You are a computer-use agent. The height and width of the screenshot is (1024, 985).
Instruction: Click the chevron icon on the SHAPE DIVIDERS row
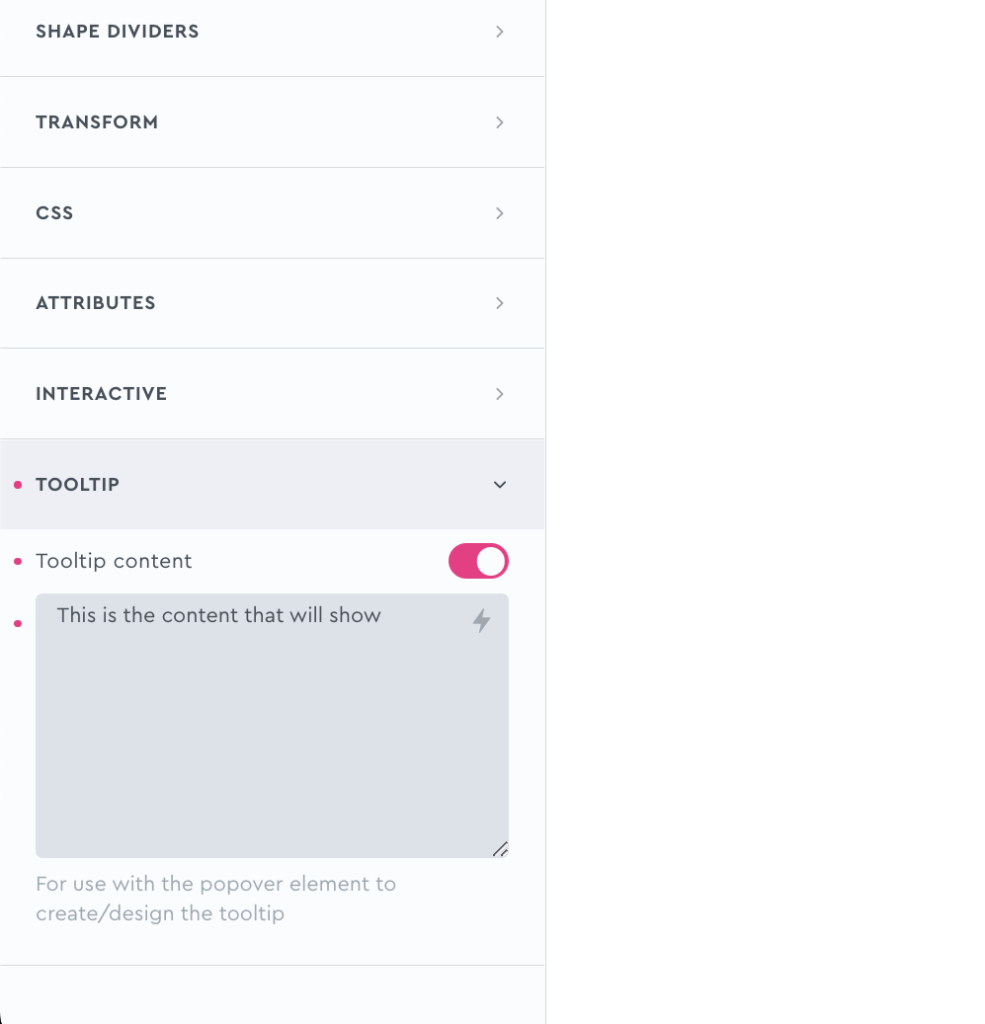[499, 31]
